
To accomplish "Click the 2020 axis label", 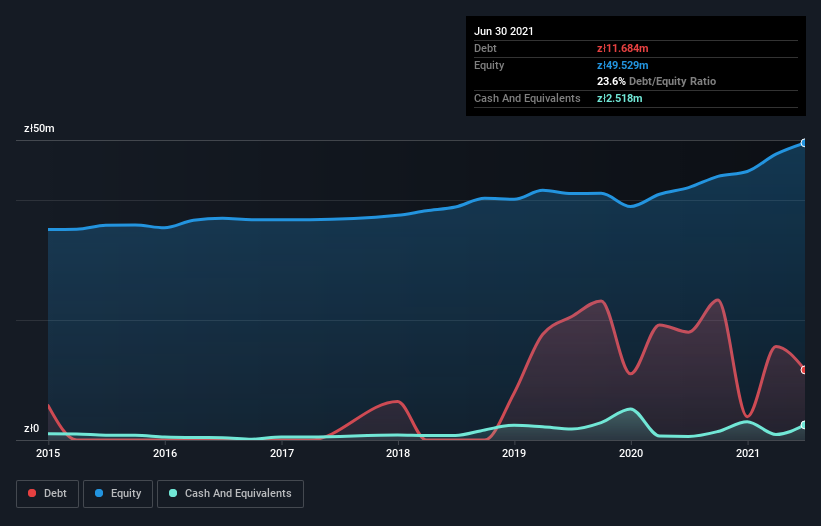I will 631,453.
